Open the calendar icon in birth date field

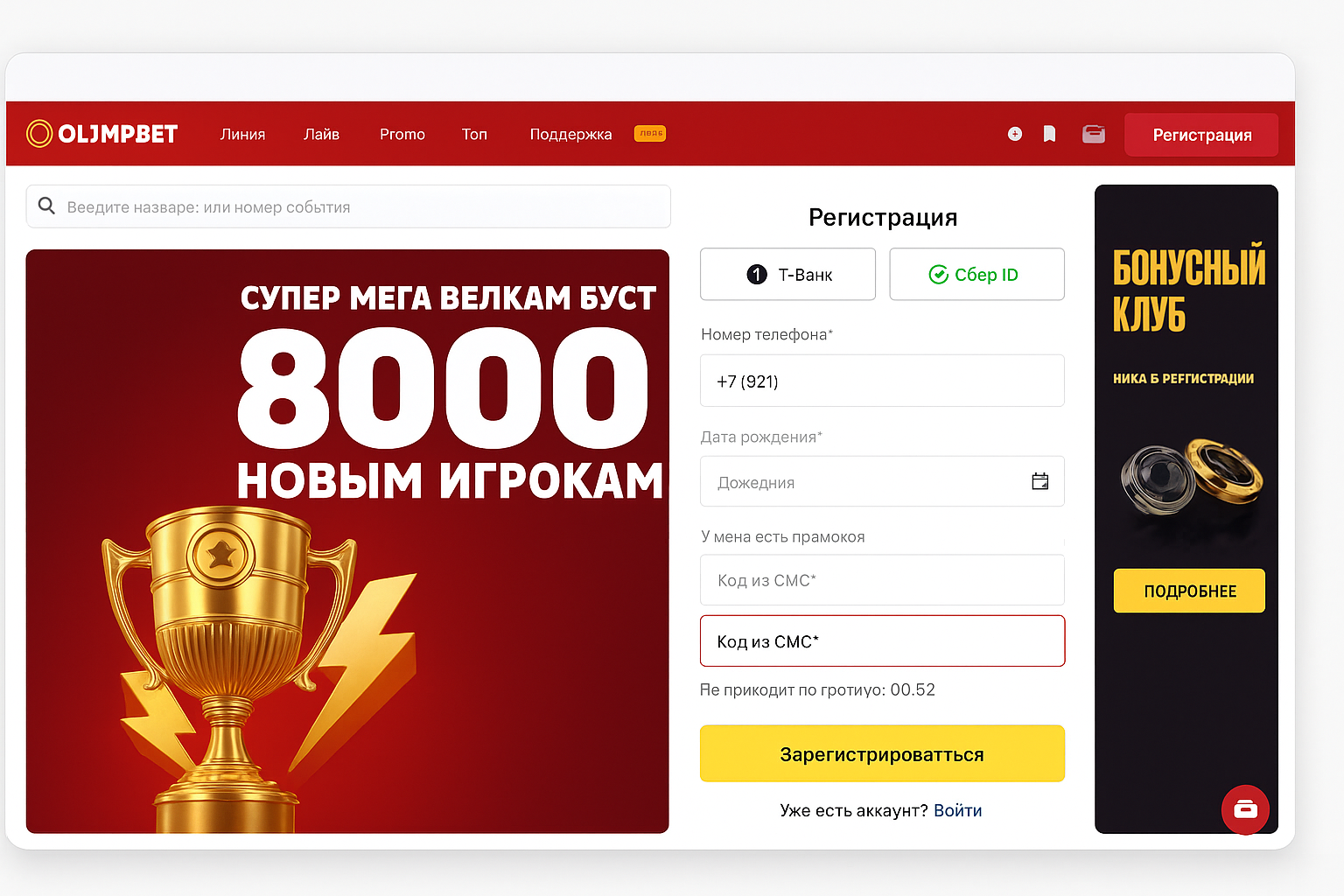tap(1039, 481)
